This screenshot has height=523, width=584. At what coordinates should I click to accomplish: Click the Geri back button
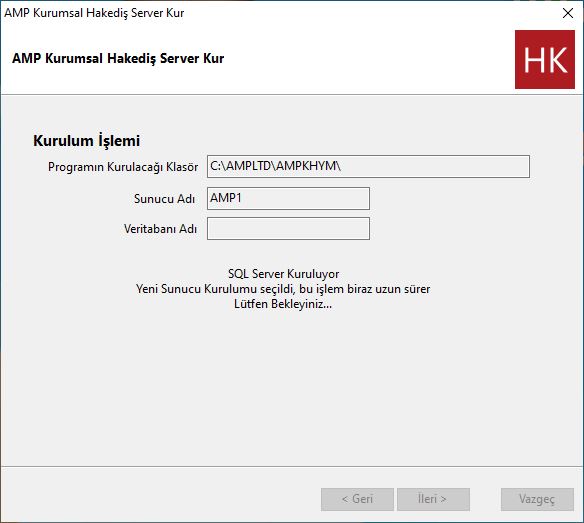click(357, 499)
